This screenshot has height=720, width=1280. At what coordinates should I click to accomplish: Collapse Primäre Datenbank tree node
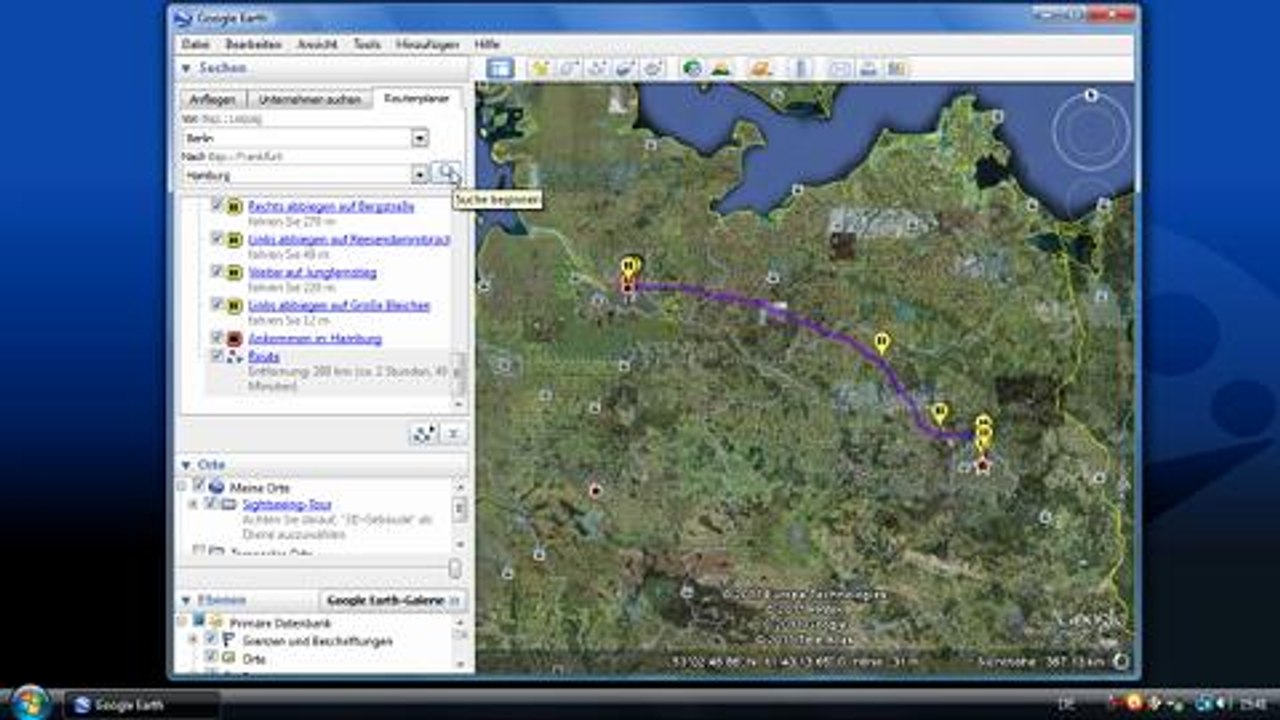point(182,622)
